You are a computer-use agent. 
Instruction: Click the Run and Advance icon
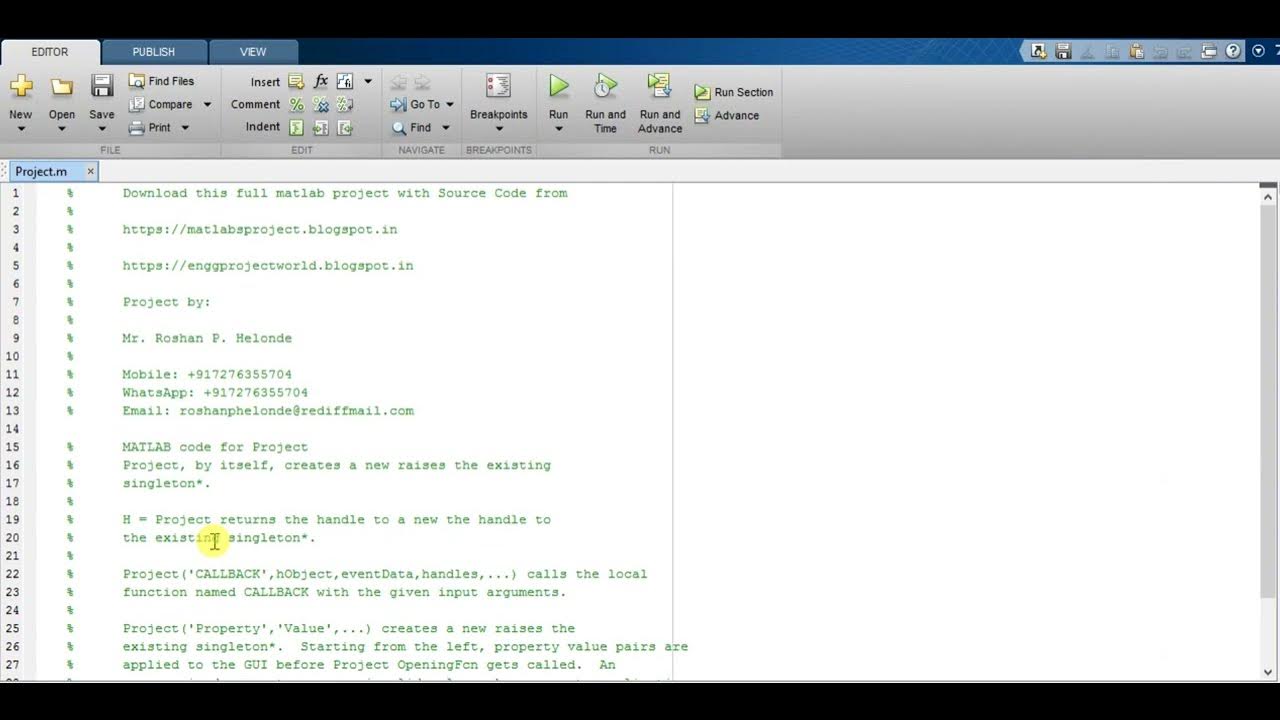[659, 86]
